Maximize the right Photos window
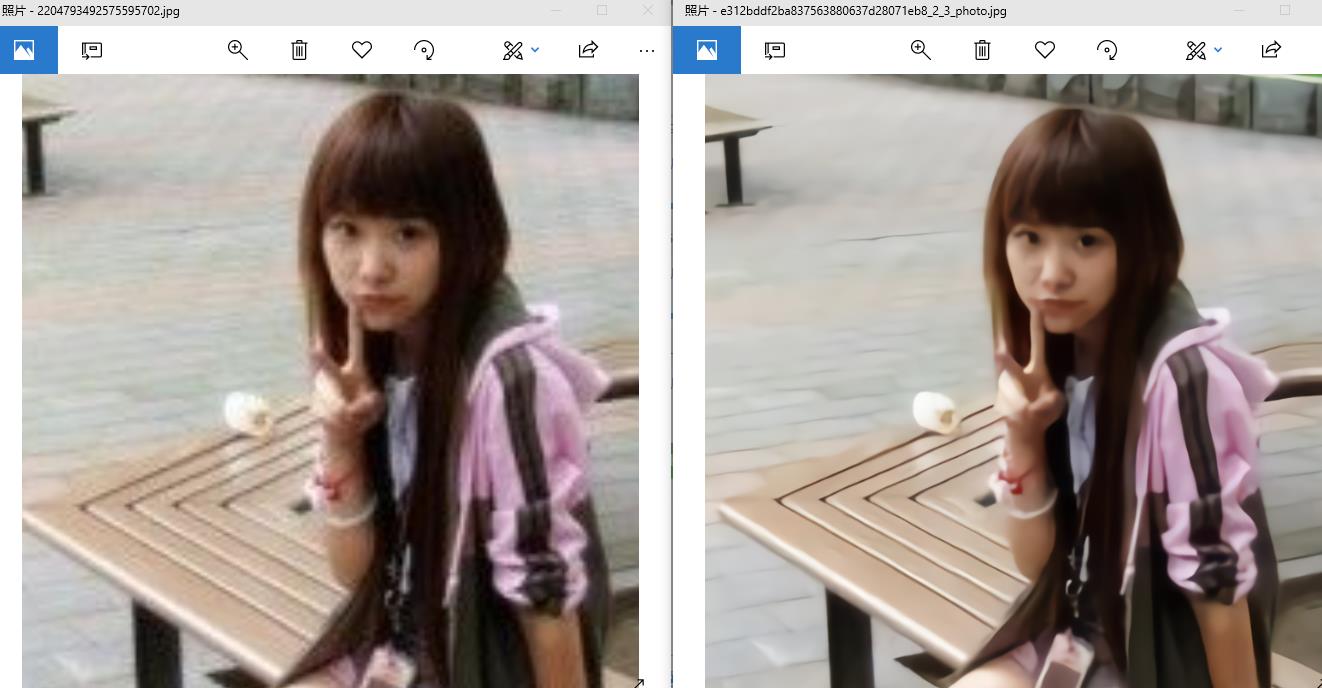This screenshot has height=688, width=1322. click(1285, 11)
